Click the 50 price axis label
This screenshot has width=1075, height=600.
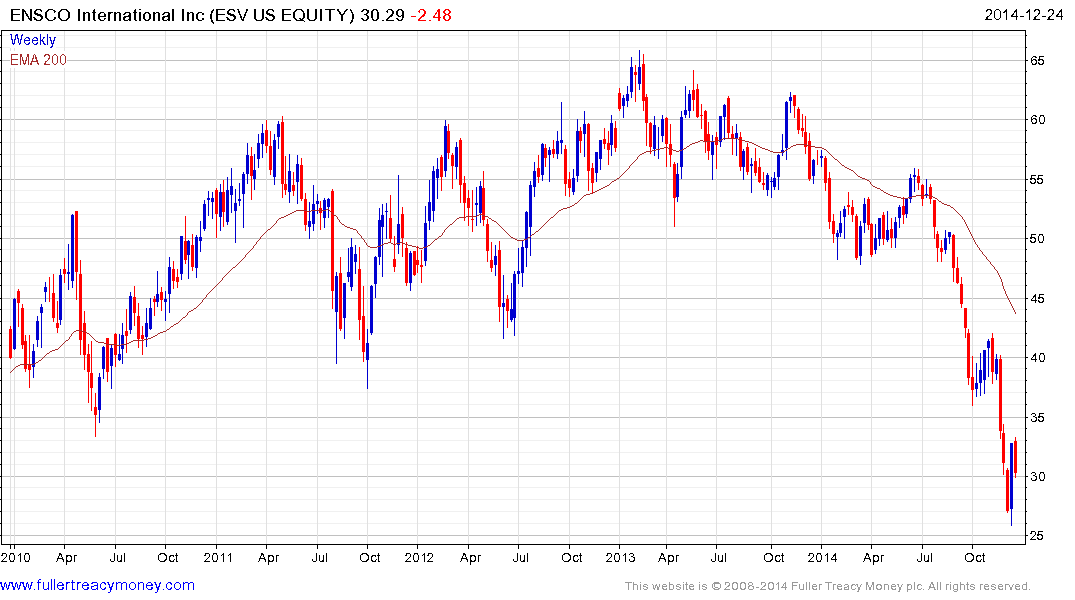(1037, 239)
